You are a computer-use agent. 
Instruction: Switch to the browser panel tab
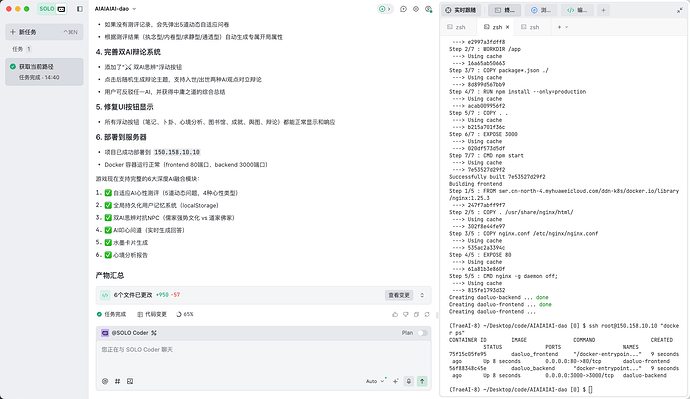pos(541,10)
